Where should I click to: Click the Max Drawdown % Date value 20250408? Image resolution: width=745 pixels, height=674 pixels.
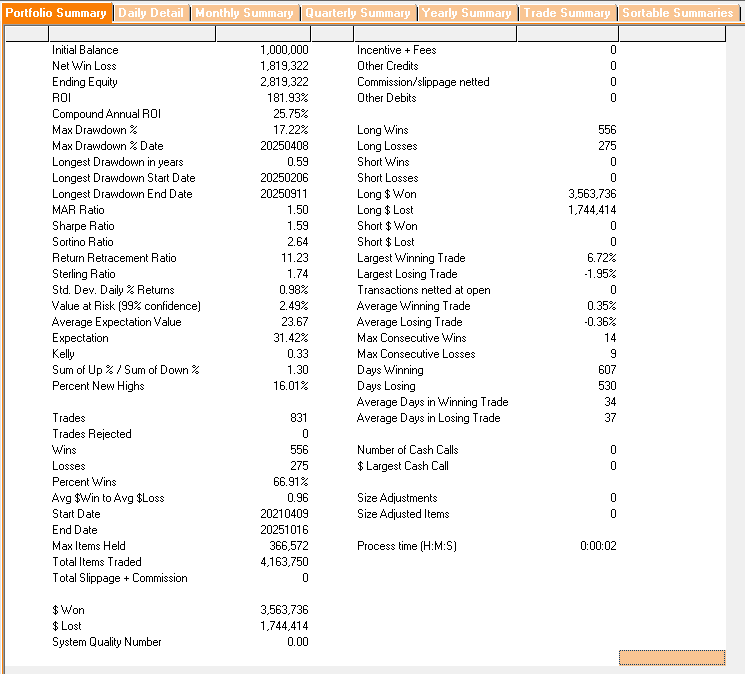pyautogui.click(x=283, y=146)
